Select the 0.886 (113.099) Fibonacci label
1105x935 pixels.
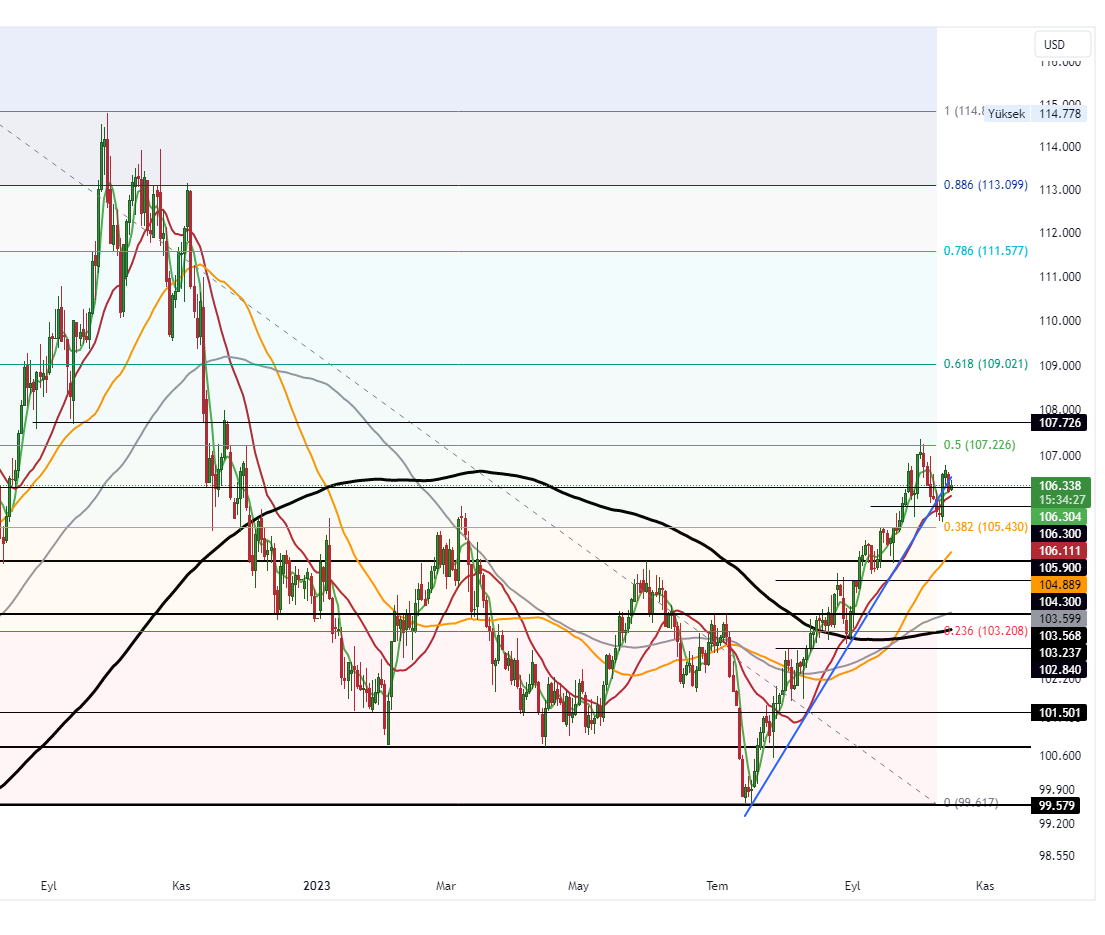pyautogui.click(x=985, y=186)
